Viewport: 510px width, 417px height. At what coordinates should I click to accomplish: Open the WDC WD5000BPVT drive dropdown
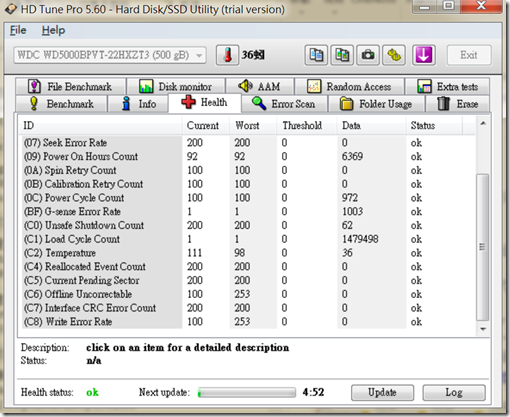click(110, 55)
